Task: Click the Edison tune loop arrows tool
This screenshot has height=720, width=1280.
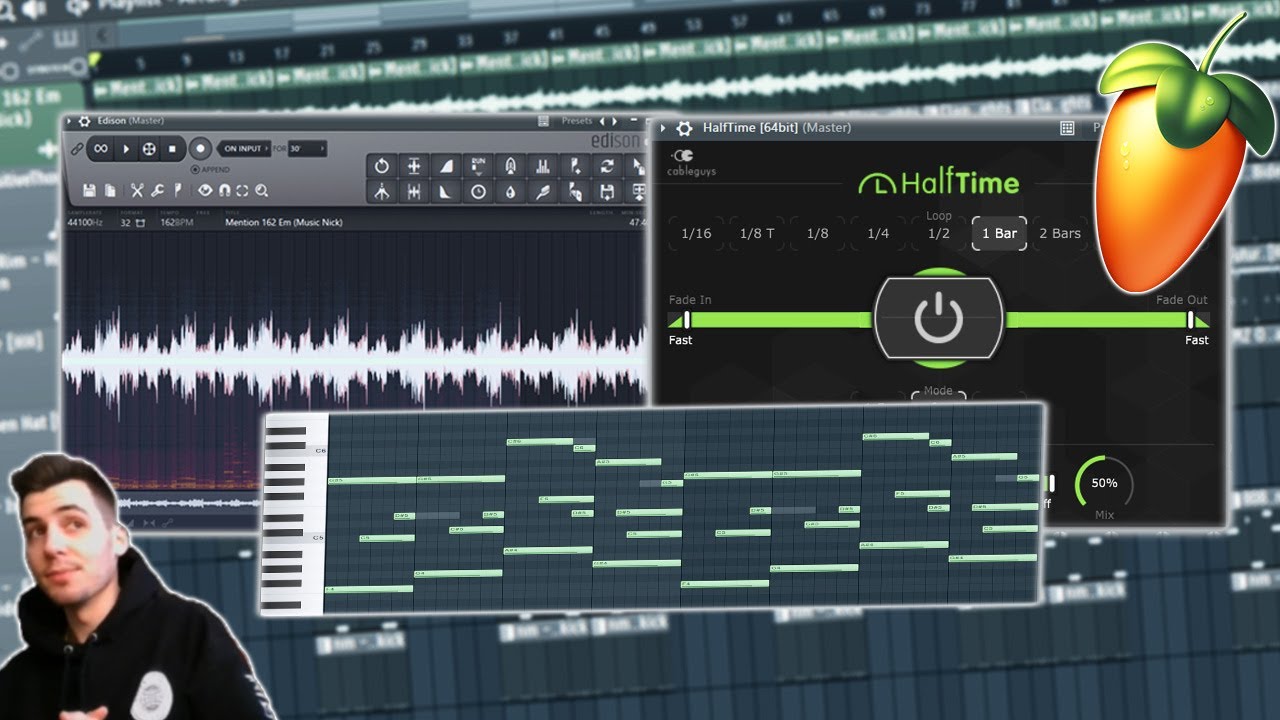Action: click(607, 166)
